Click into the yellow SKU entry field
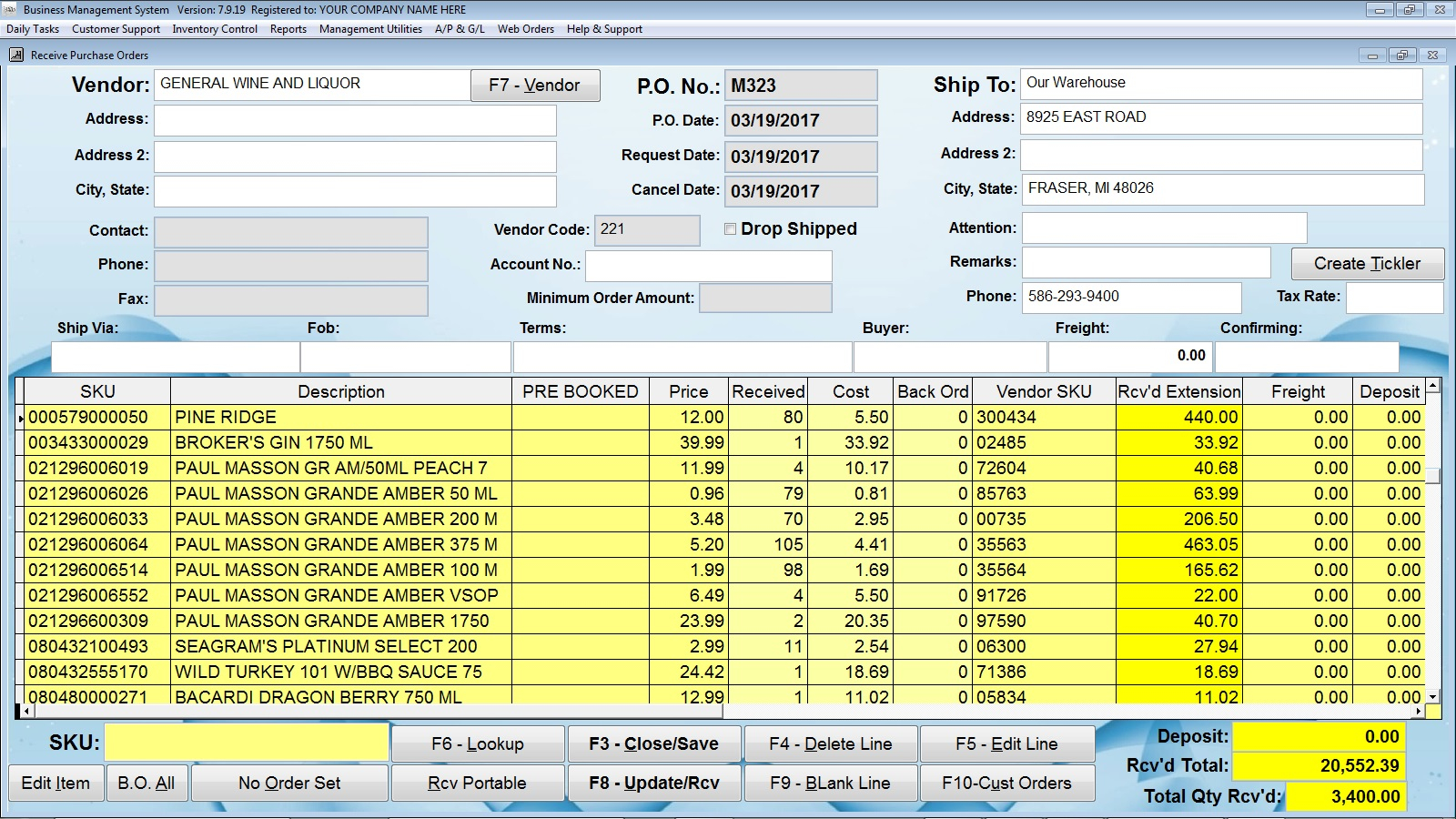 (247, 743)
